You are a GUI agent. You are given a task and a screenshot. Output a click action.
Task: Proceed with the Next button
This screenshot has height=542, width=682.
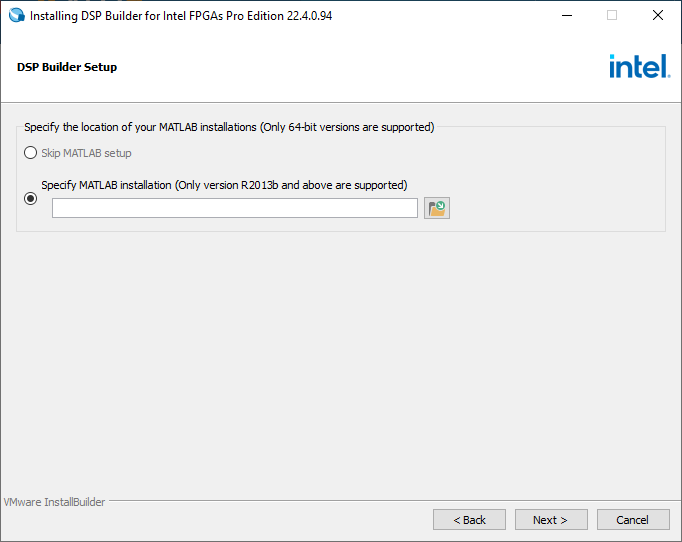click(551, 520)
